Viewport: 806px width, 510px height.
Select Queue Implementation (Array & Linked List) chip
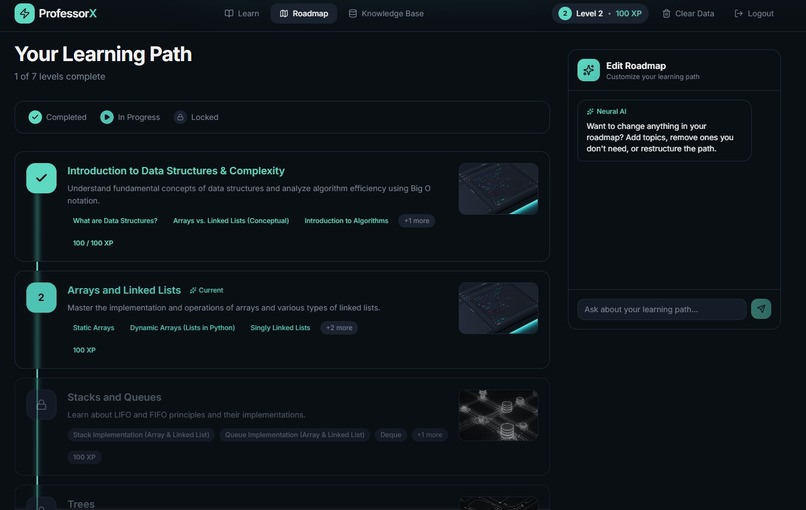pos(295,434)
